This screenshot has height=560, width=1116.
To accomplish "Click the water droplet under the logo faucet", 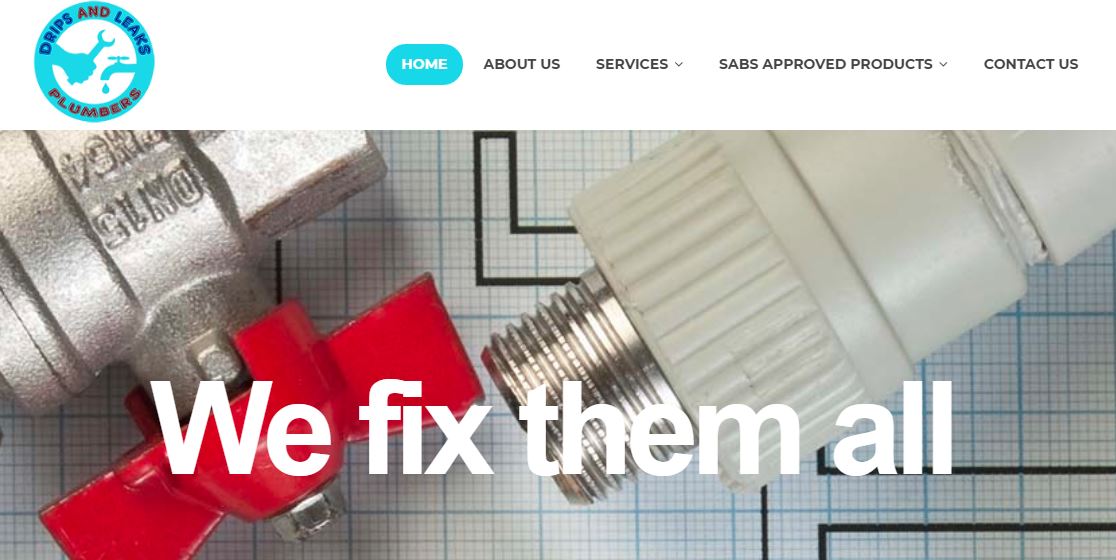I will click(x=106, y=87).
